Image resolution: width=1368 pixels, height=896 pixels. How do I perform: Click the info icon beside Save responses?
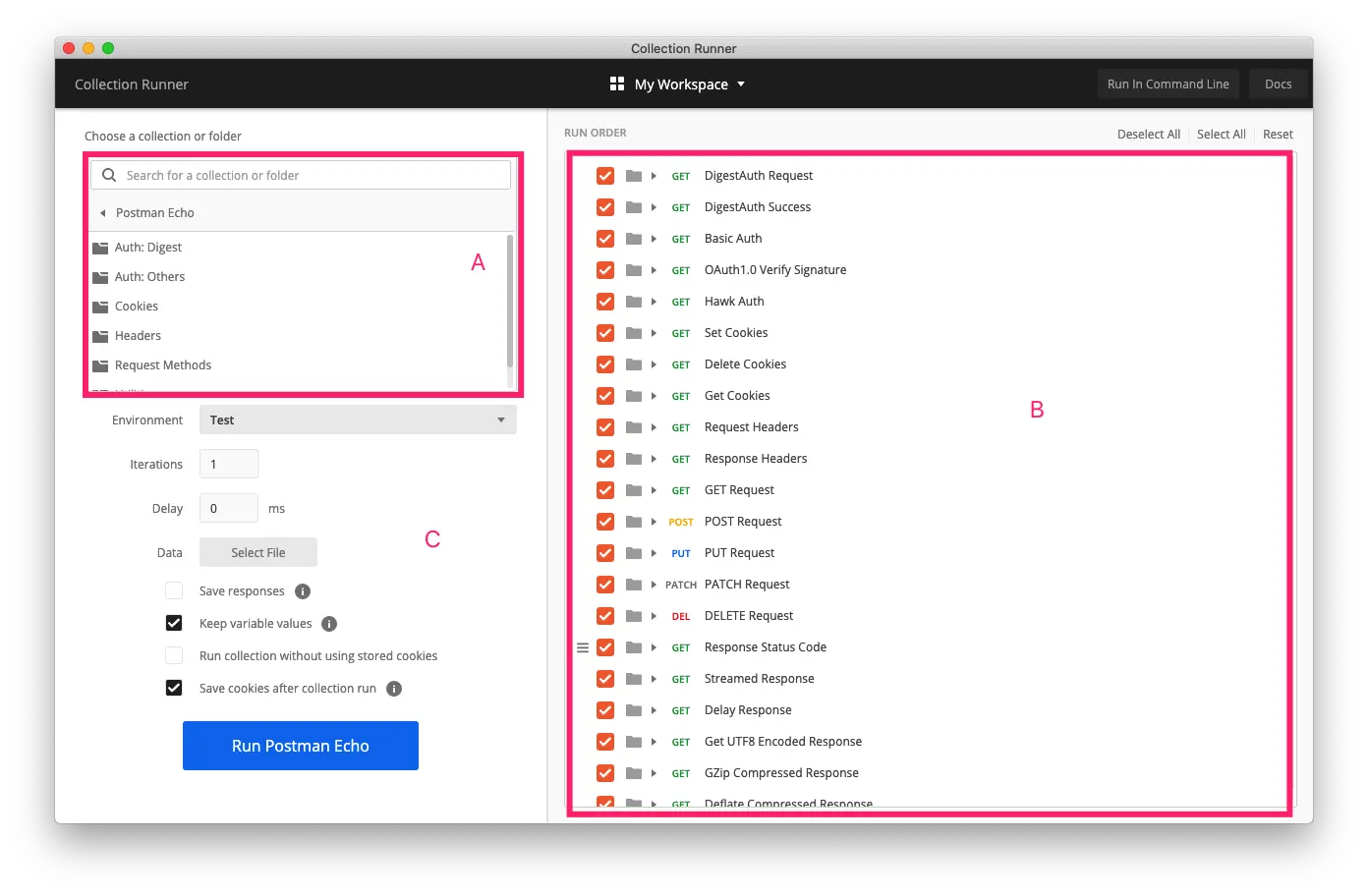click(303, 591)
